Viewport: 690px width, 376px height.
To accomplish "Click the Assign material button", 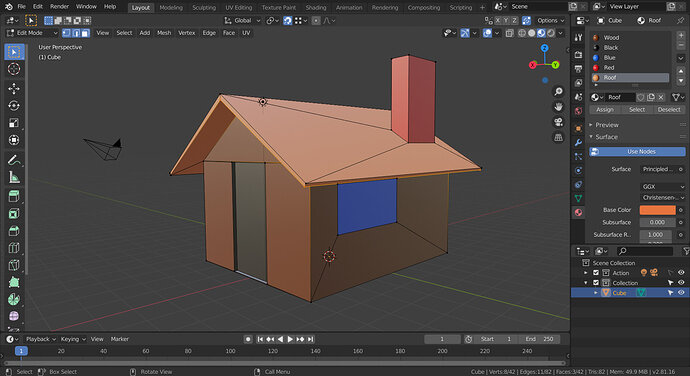I will point(605,110).
